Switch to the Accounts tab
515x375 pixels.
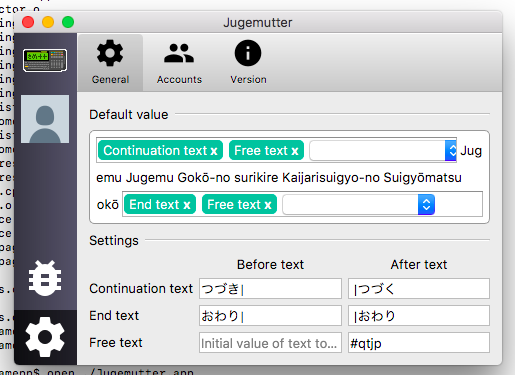[x=179, y=62]
